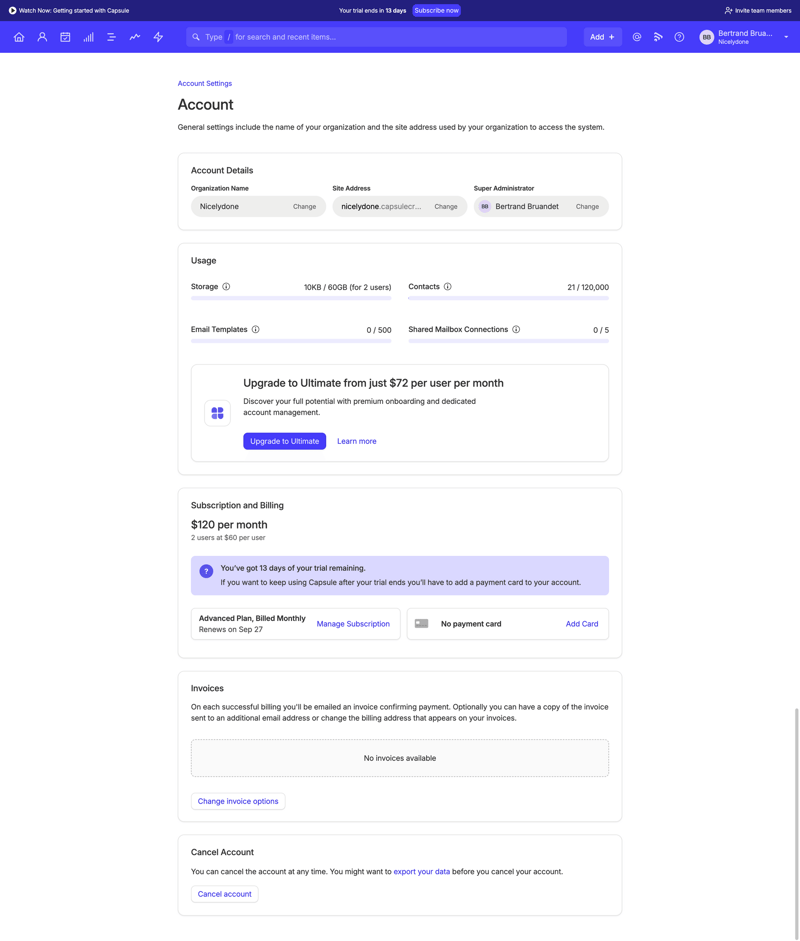Open the help question mark icon
The image size is (800, 941).
679,37
